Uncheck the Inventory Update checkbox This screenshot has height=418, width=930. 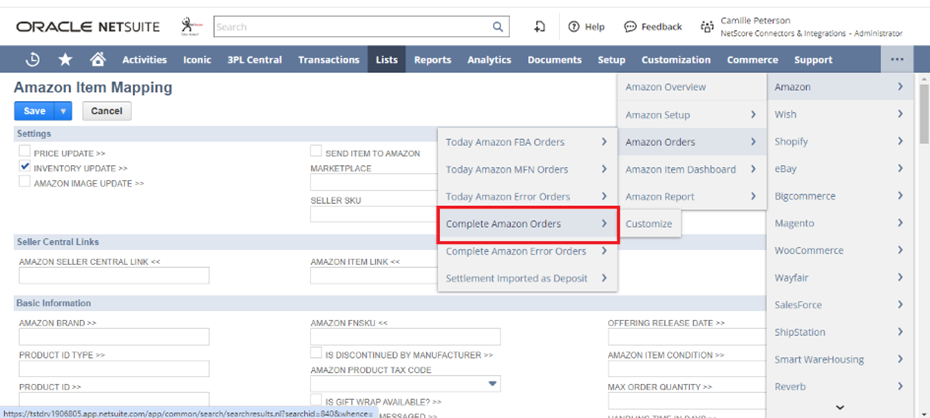pyautogui.click(x=24, y=167)
